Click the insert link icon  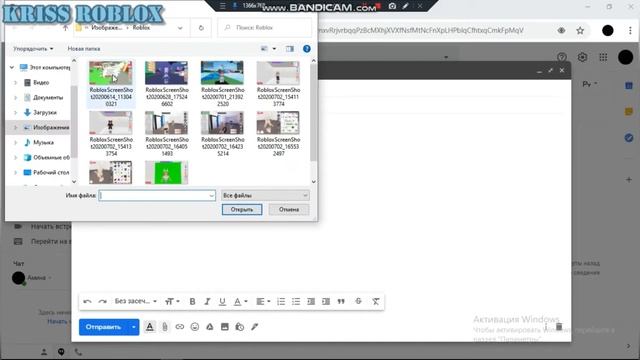click(x=180, y=327)
